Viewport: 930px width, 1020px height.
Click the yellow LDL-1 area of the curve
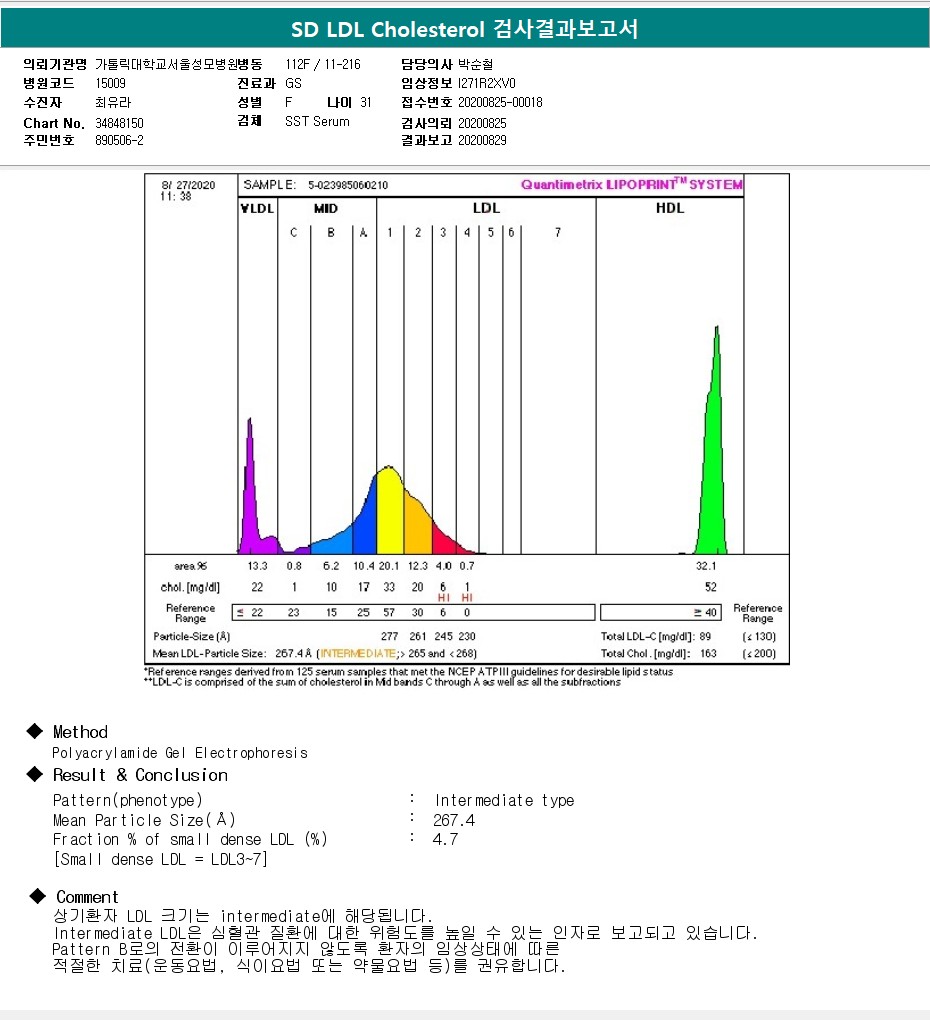click(390, 511)
